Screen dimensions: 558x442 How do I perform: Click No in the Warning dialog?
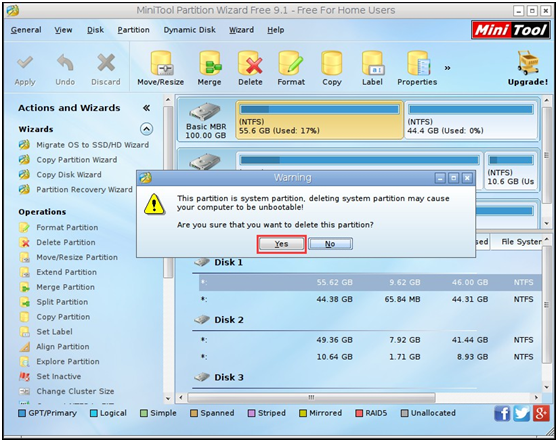point(330,244)
